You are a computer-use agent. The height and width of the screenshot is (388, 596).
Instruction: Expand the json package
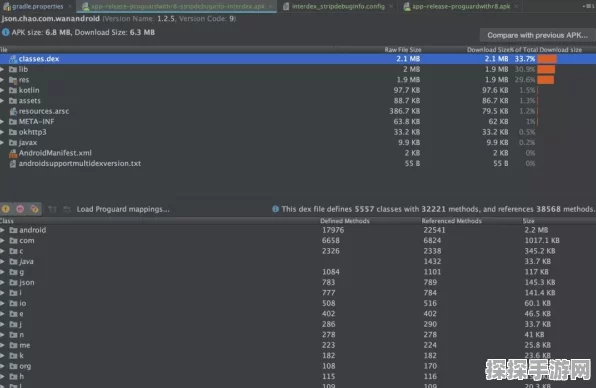[x=2, y=282]
